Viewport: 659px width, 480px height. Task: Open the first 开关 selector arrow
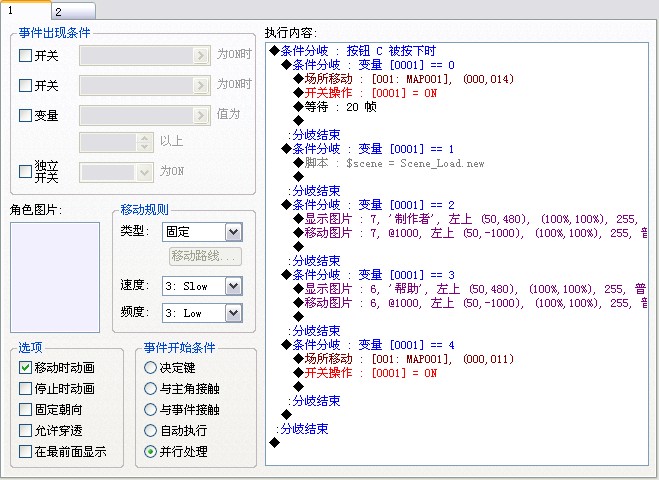(x=200, y=55)
